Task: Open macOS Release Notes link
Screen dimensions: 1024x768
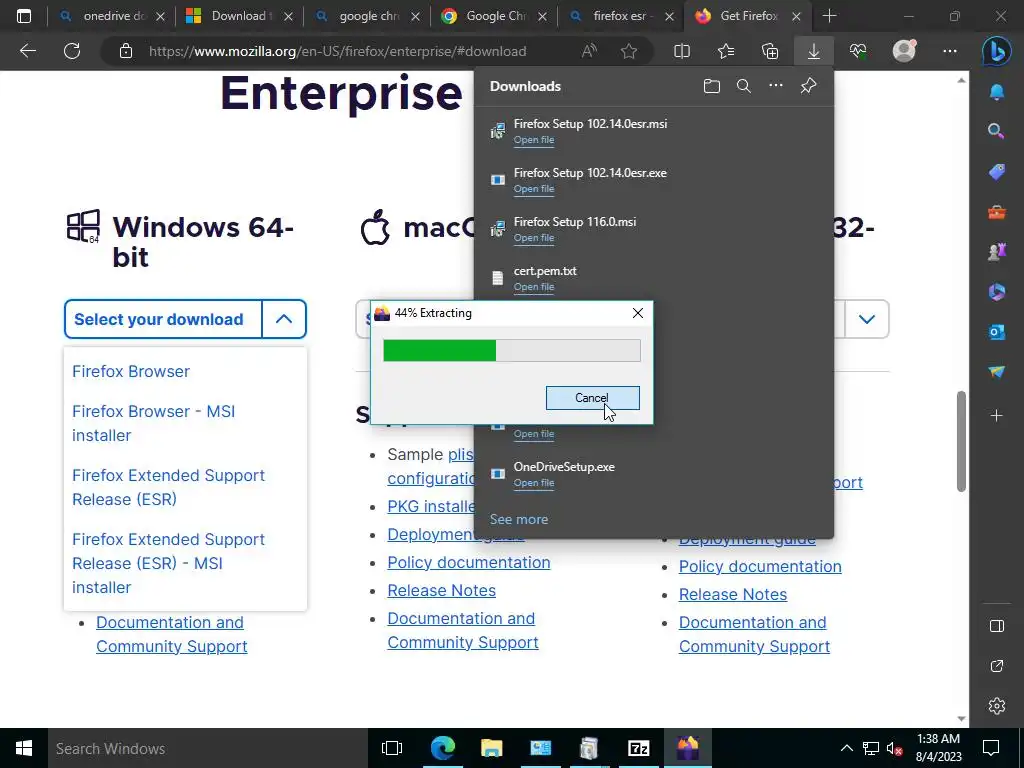Action: 441,590
